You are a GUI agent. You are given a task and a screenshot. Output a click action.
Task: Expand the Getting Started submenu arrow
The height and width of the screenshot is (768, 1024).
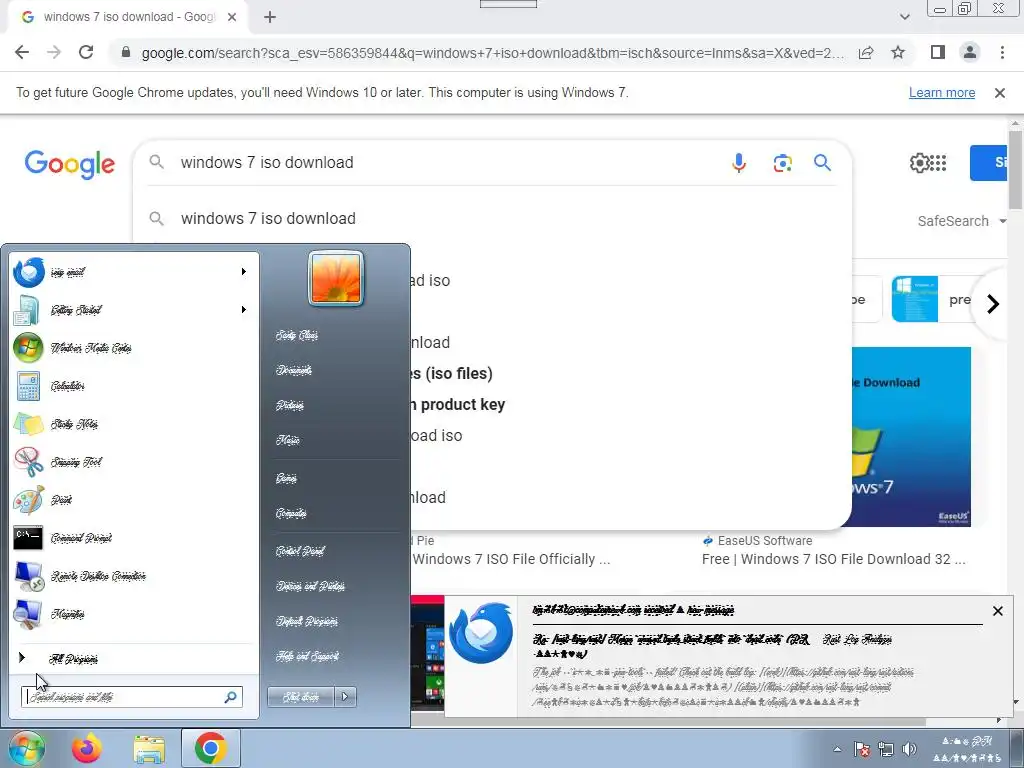[244, 310]
